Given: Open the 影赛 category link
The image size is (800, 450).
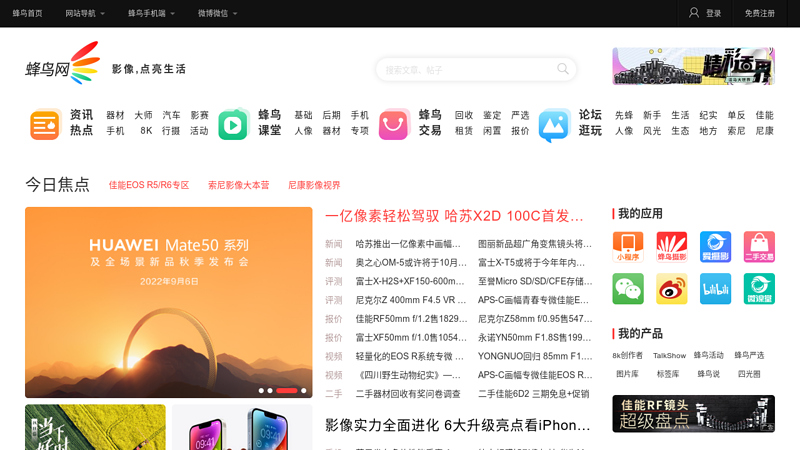Looking at the screenshot, I should (199, 115).
